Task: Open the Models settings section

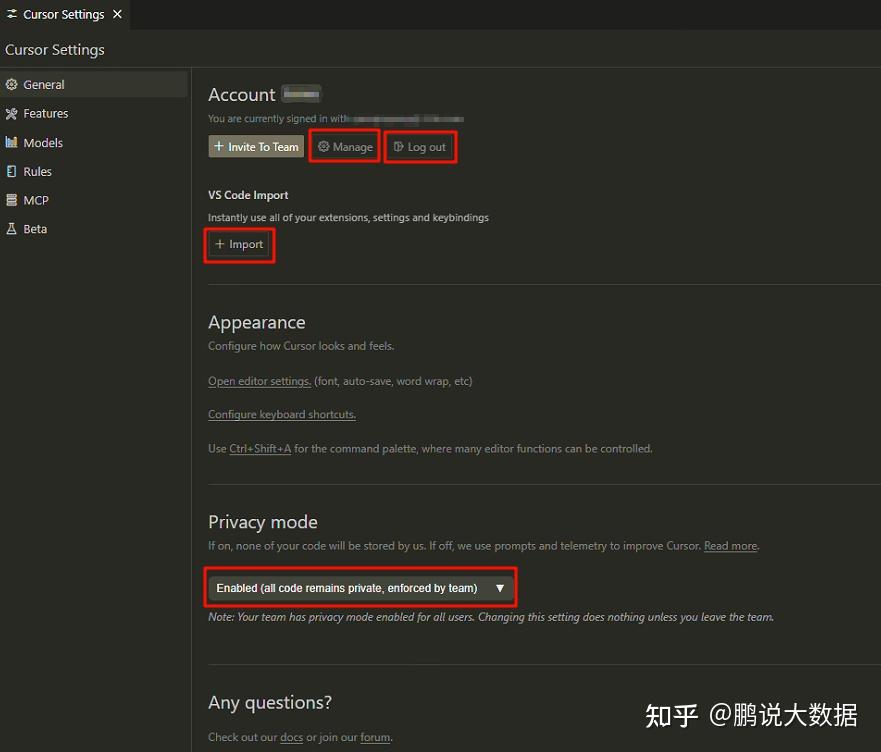Action: [43, 143]
